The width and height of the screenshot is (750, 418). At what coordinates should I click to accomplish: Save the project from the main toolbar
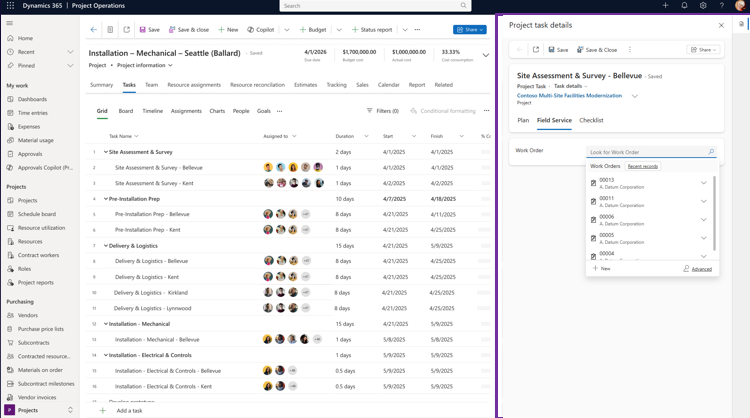150,30
